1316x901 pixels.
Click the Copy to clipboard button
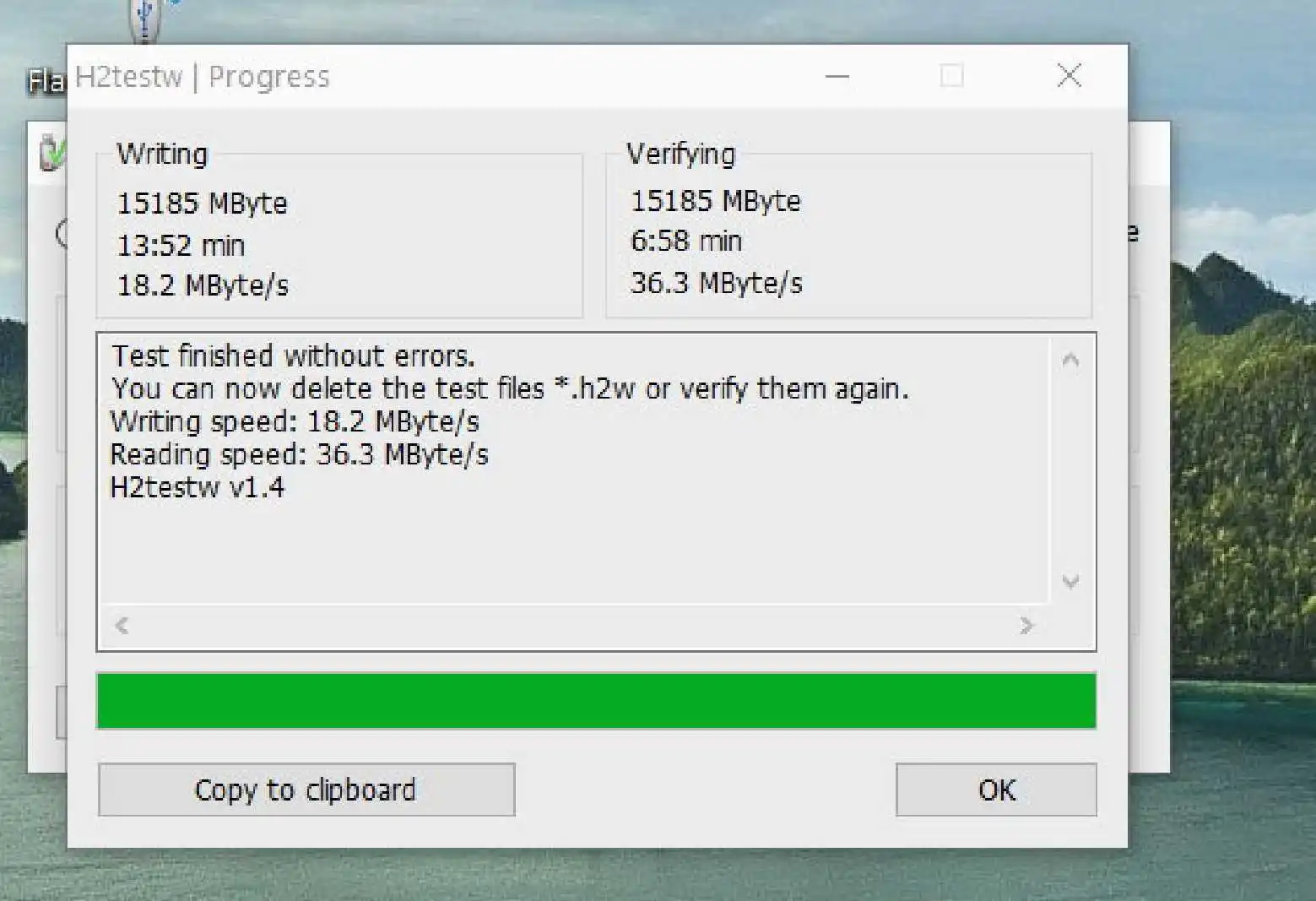306,790
